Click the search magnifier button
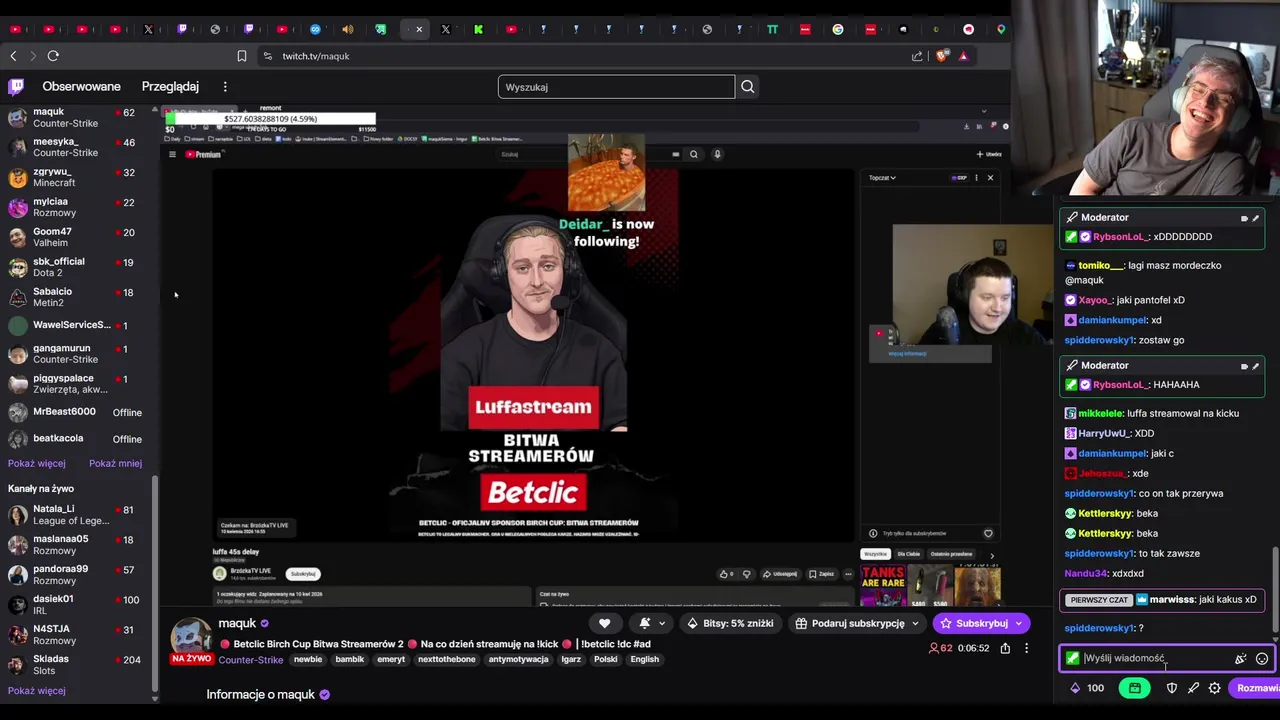The width and height of the screenshot is (1280, 720). tap(747, 87)
